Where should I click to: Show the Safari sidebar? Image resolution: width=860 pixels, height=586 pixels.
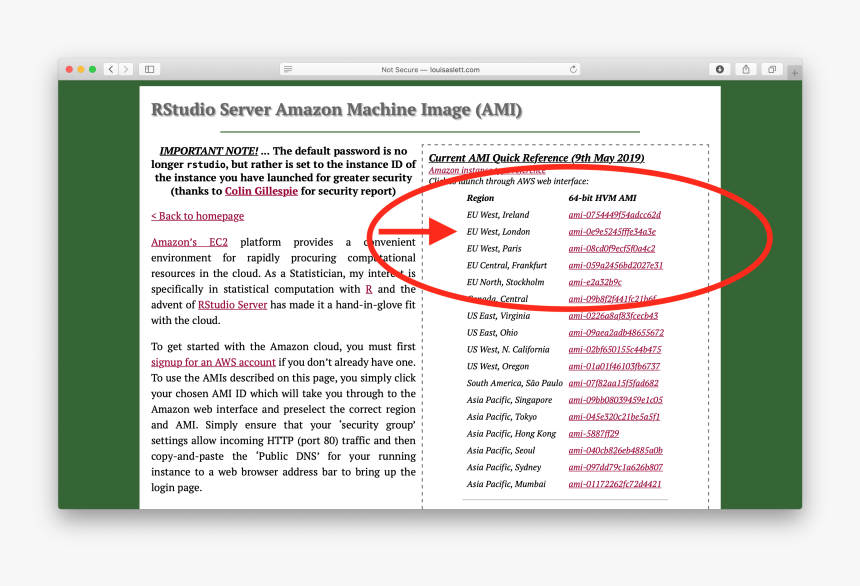click(150, 69)
